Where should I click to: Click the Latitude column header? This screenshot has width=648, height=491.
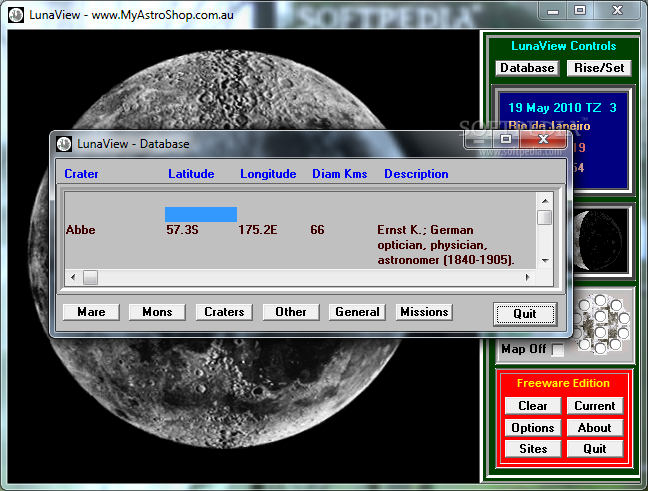[191, 174]
